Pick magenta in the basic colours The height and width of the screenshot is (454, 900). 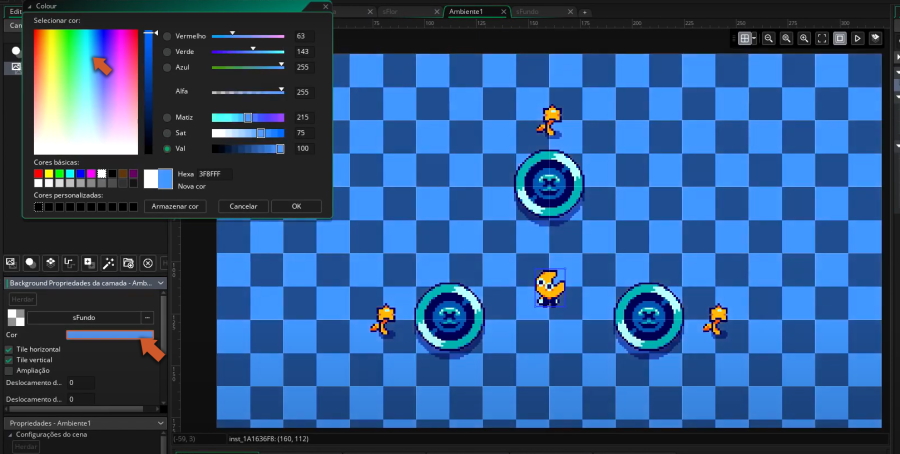91,173
